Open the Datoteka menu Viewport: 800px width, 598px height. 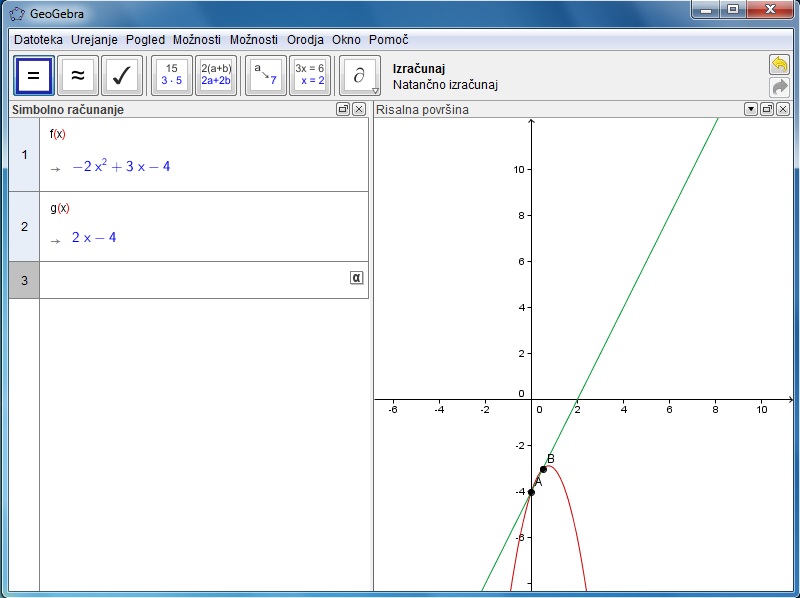[x=38, y=40]
